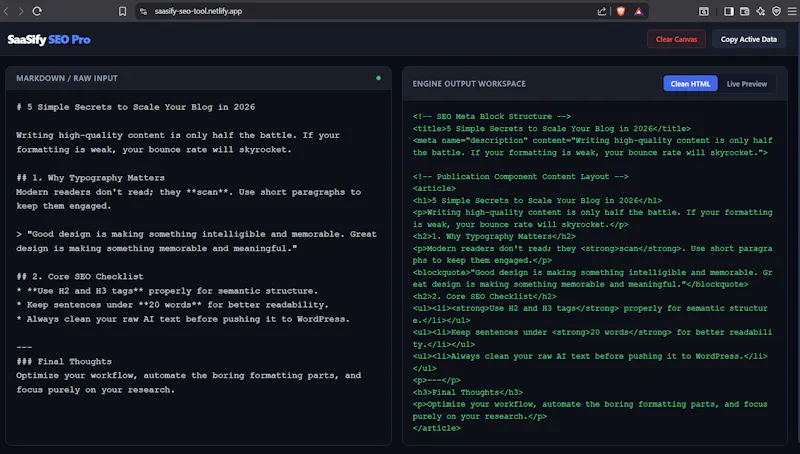
Task: Click the line '# 5 Simple Secrets to Scale Your Blog in 2026'
Action: coord(135,107)
